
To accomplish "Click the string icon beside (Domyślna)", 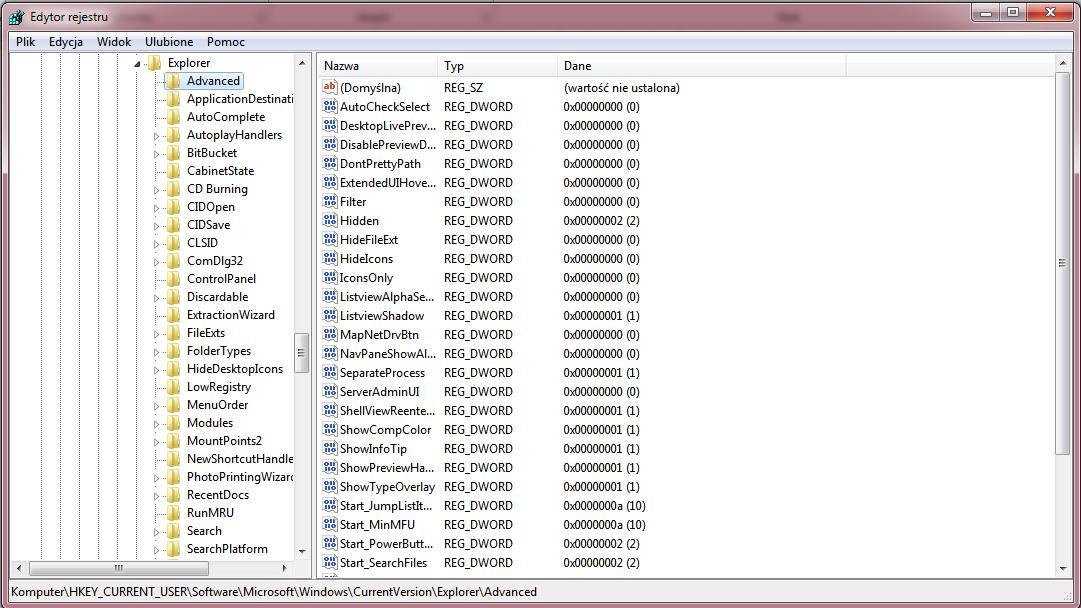I will [x=330, y=87].
